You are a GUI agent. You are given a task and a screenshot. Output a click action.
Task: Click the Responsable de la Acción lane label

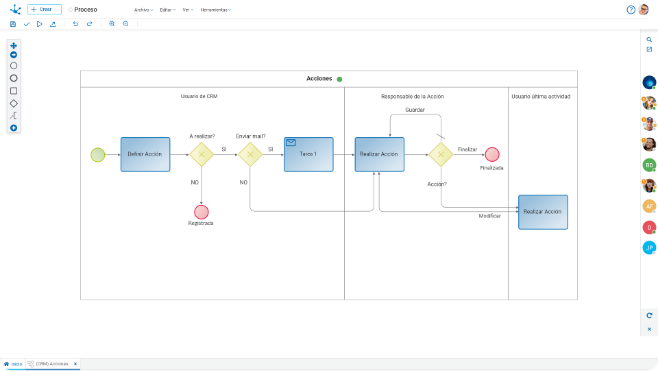click(413, 96)
